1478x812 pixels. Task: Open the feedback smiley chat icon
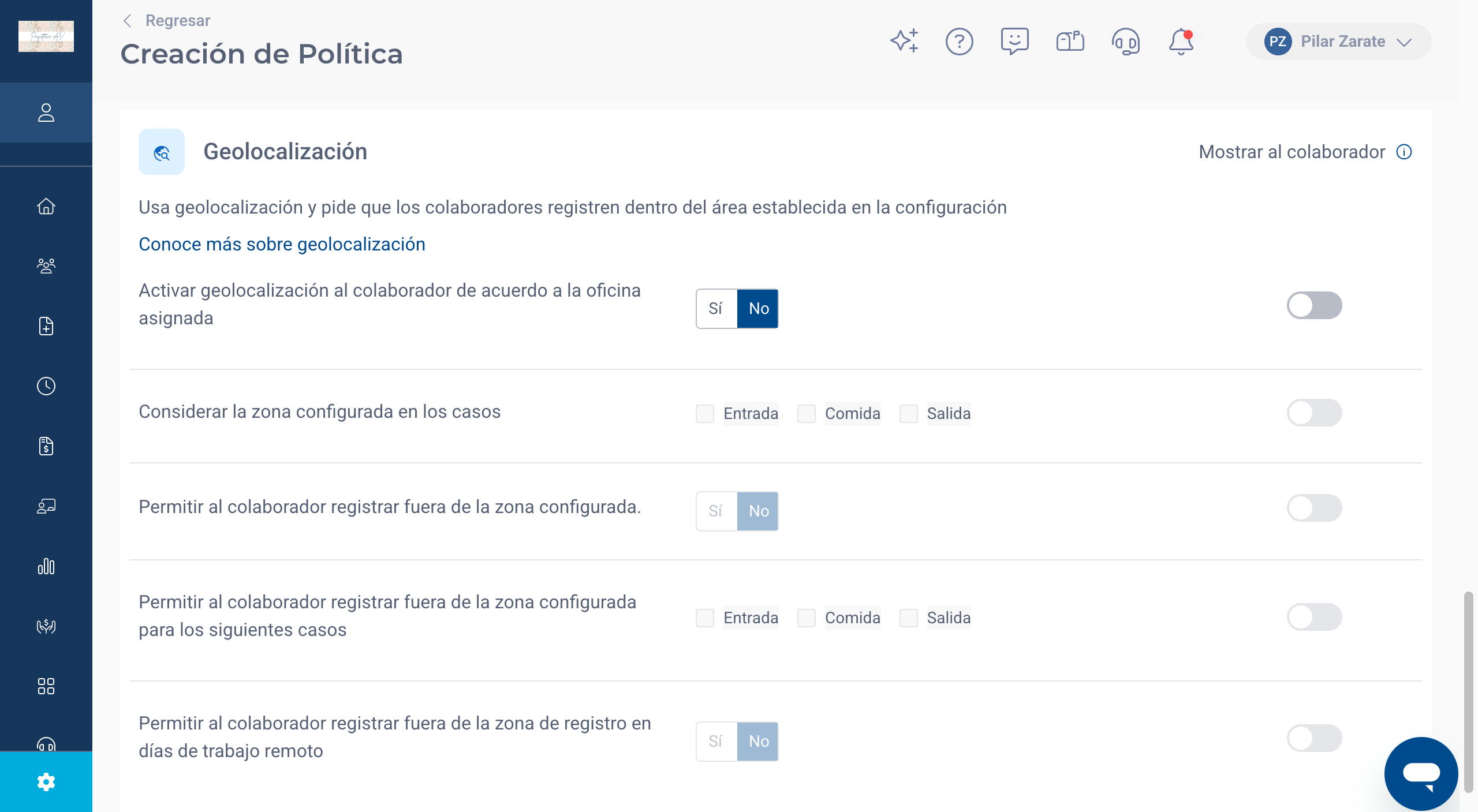pos(1015,41)
